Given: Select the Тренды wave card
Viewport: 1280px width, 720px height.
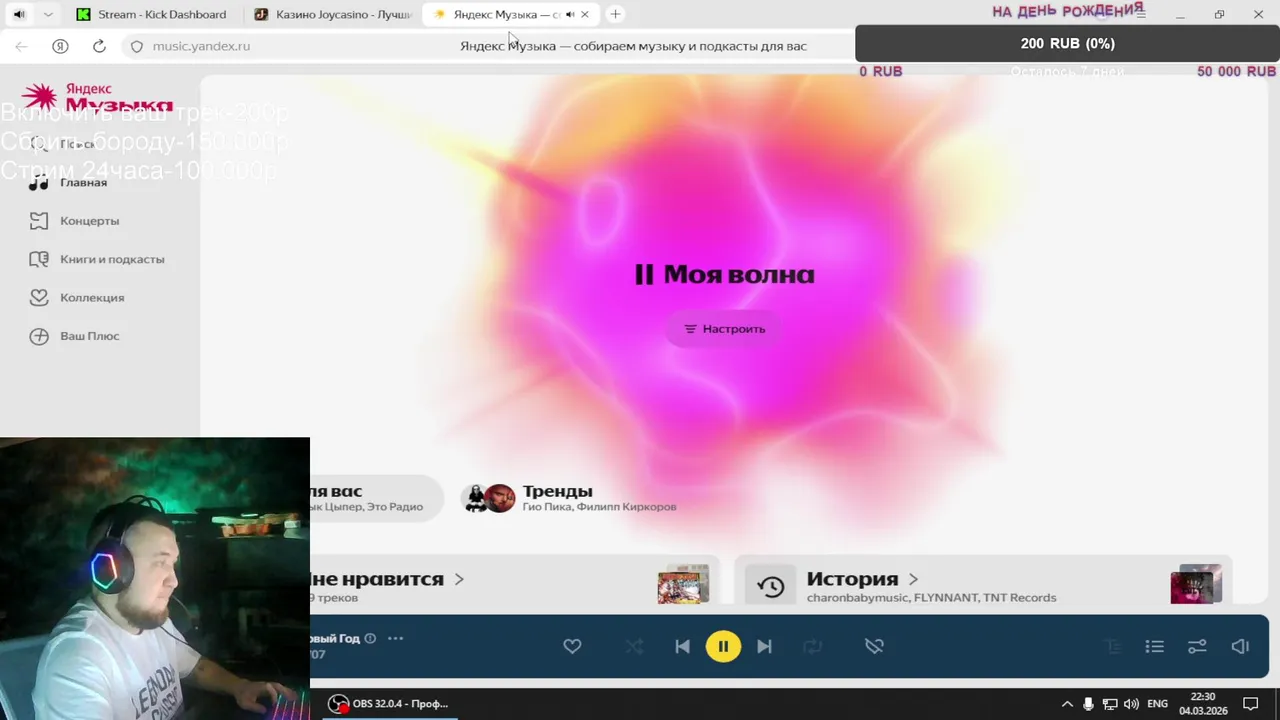Looking at the screenshot, I should point(570,498).
